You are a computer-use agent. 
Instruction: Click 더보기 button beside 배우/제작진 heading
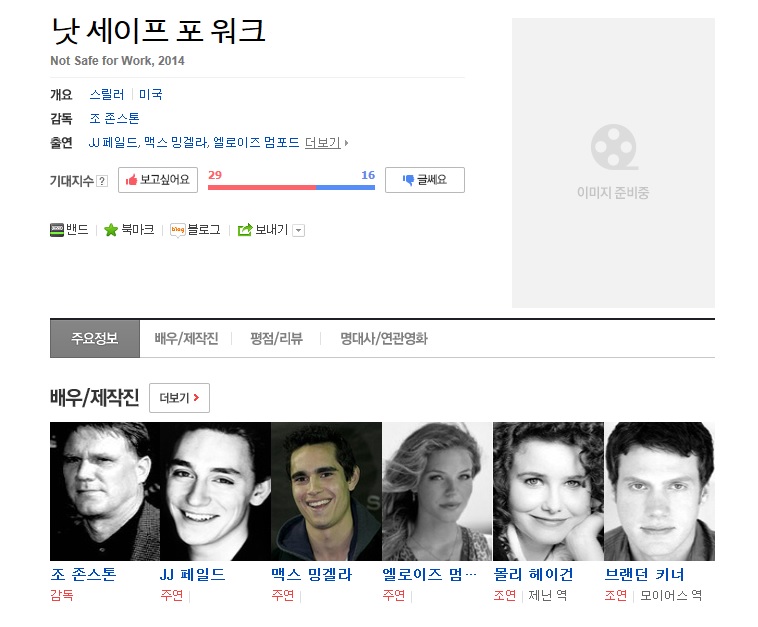[179, 398]
